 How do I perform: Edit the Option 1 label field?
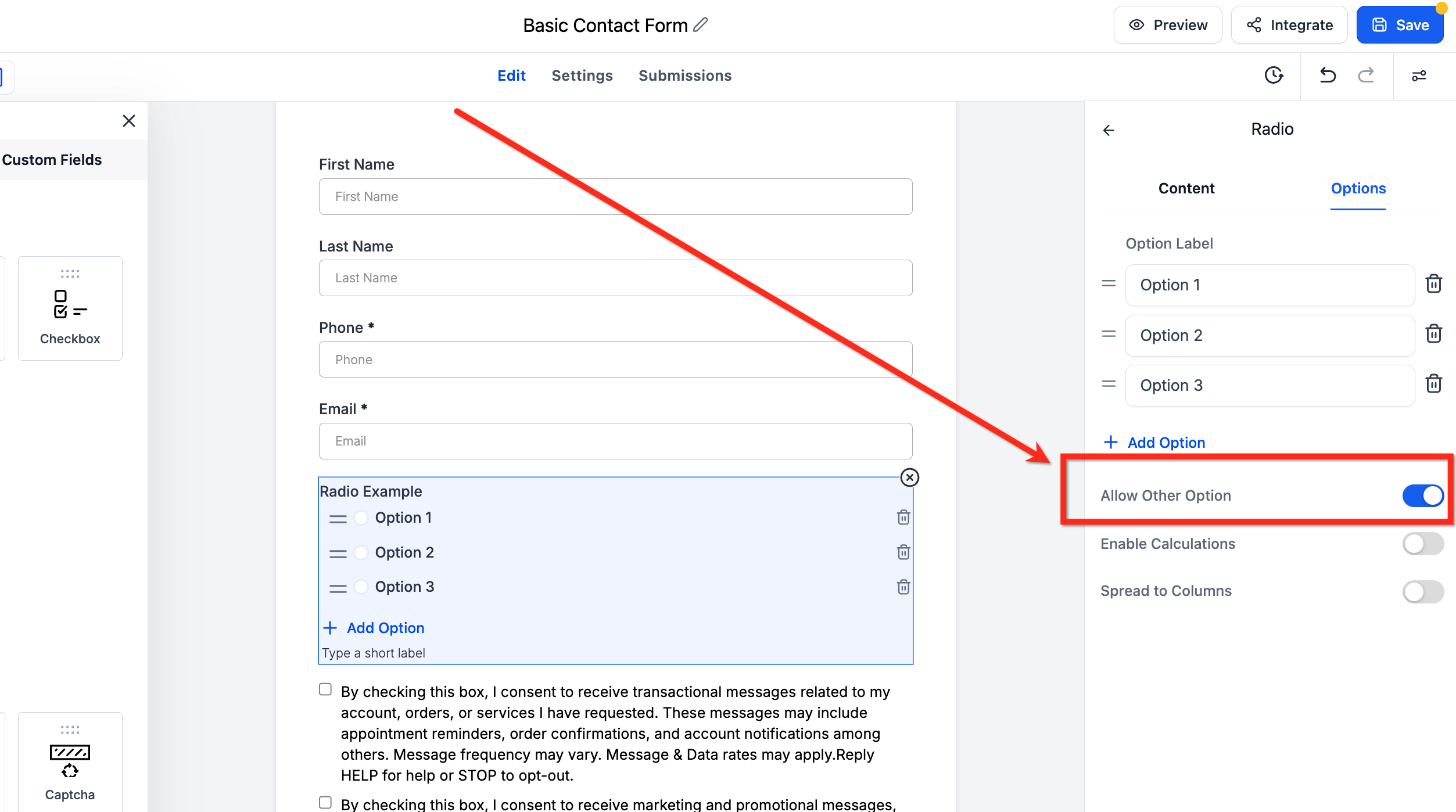pyautogui.click(x=1269, y=285)
